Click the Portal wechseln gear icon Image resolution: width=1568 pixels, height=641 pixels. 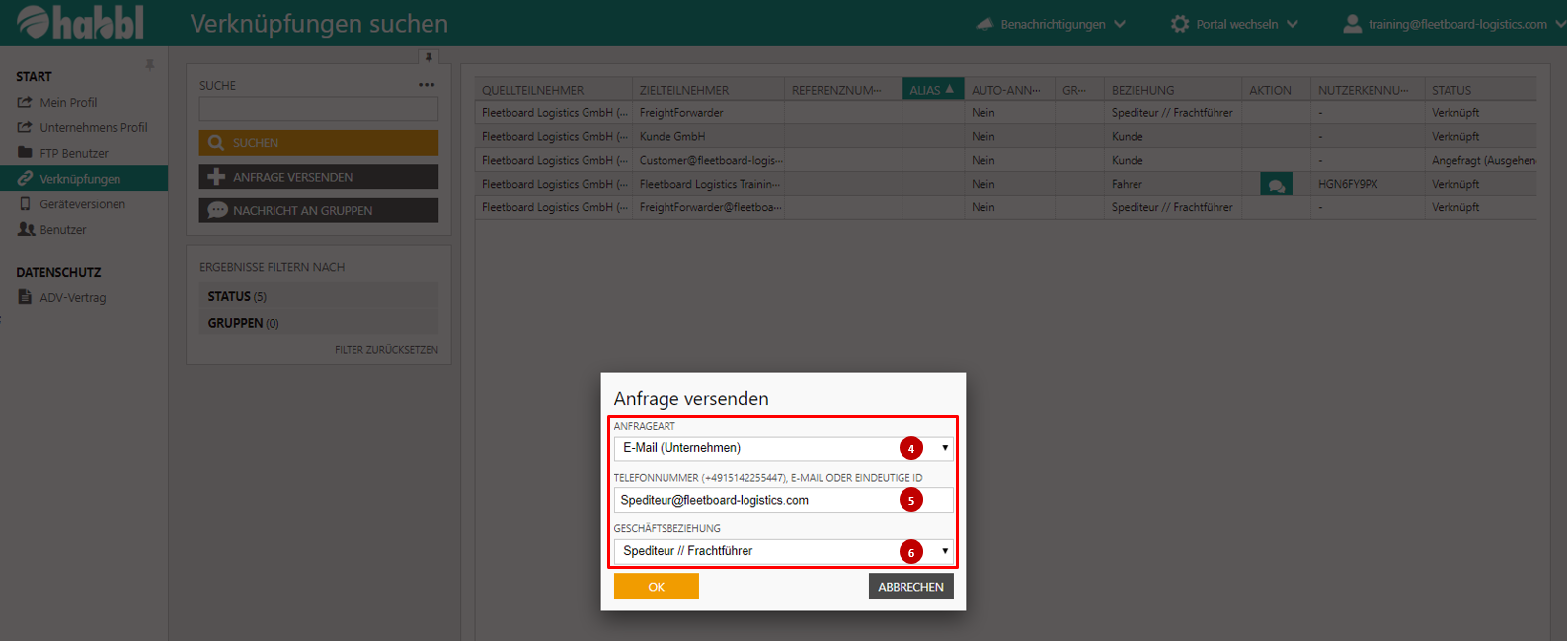[x=1180, y=24]
